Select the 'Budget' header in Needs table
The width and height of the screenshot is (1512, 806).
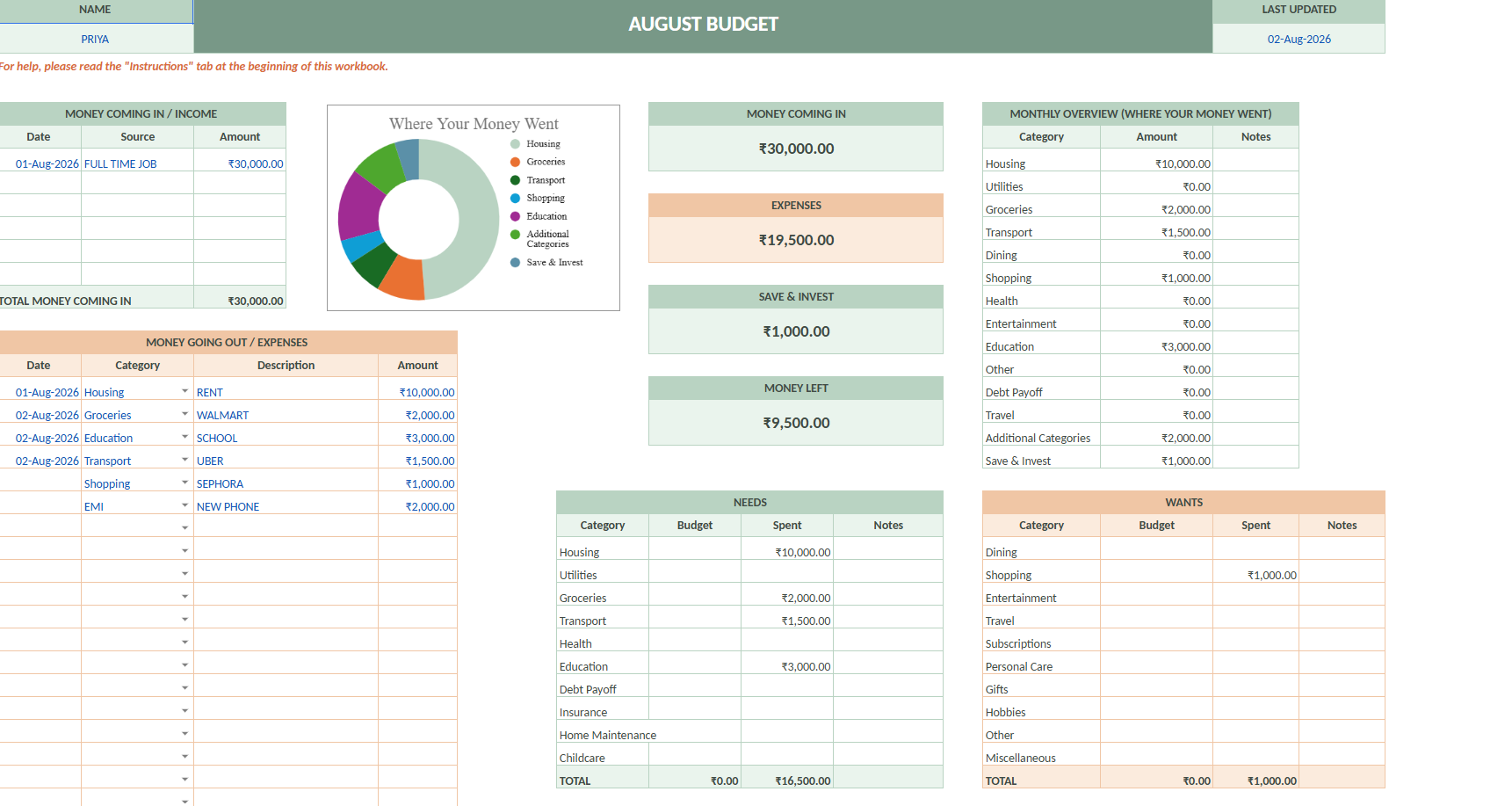click(695, 526)
